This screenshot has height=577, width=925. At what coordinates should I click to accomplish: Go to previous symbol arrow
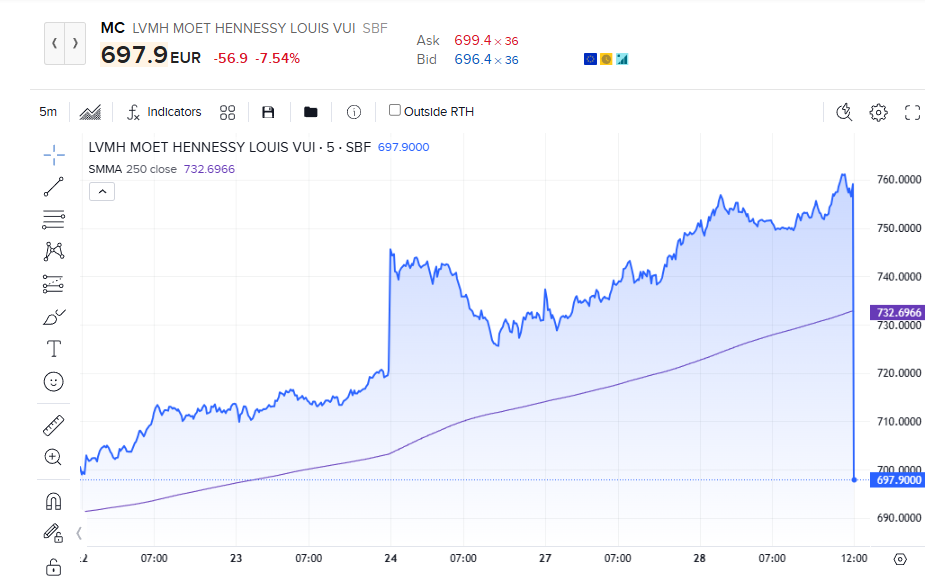pos(55,43)
